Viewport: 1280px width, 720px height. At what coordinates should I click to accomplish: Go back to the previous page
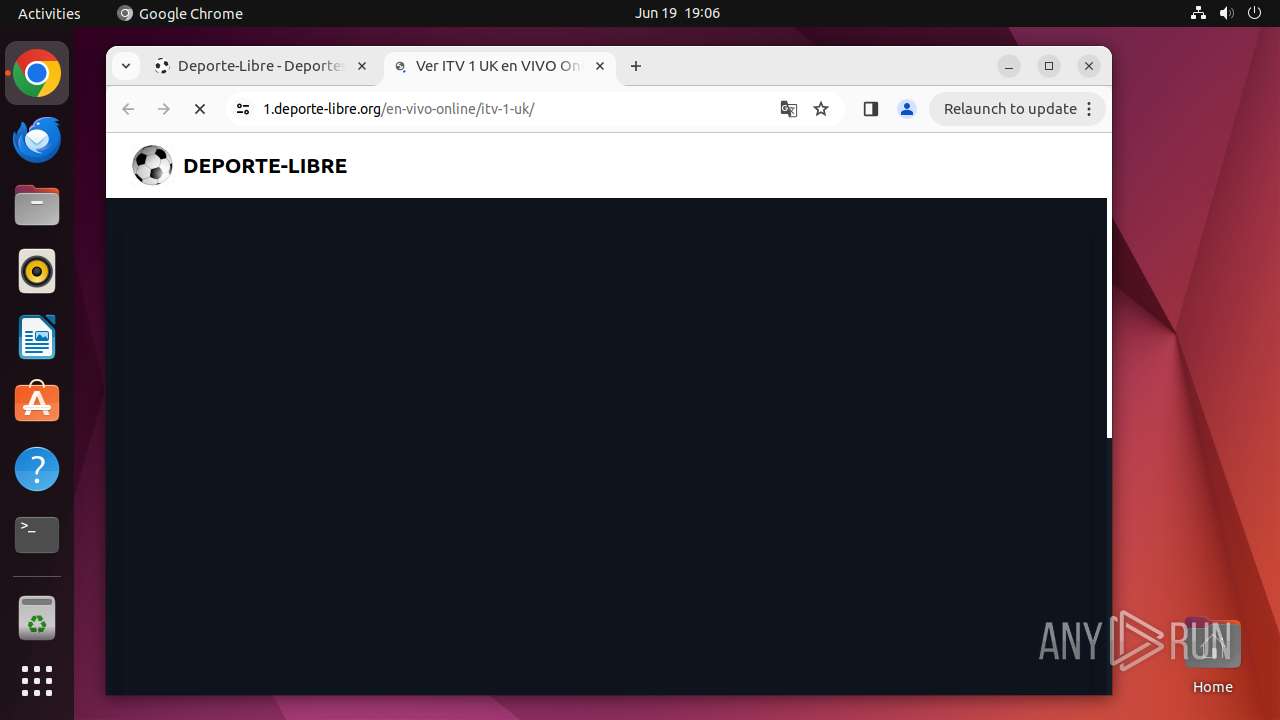[128, 109]
